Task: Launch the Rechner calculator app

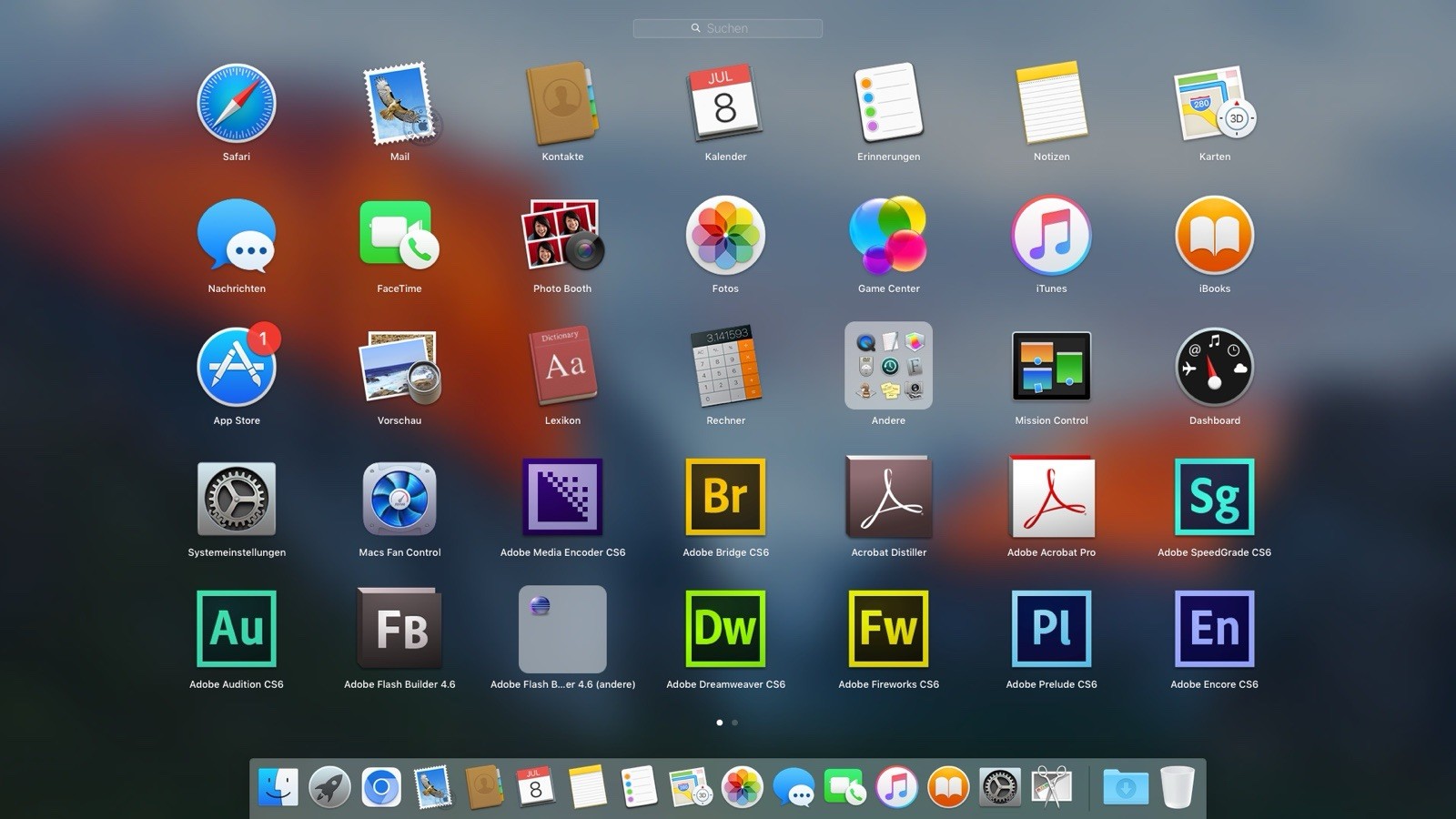Action: (x=725, y=367)
